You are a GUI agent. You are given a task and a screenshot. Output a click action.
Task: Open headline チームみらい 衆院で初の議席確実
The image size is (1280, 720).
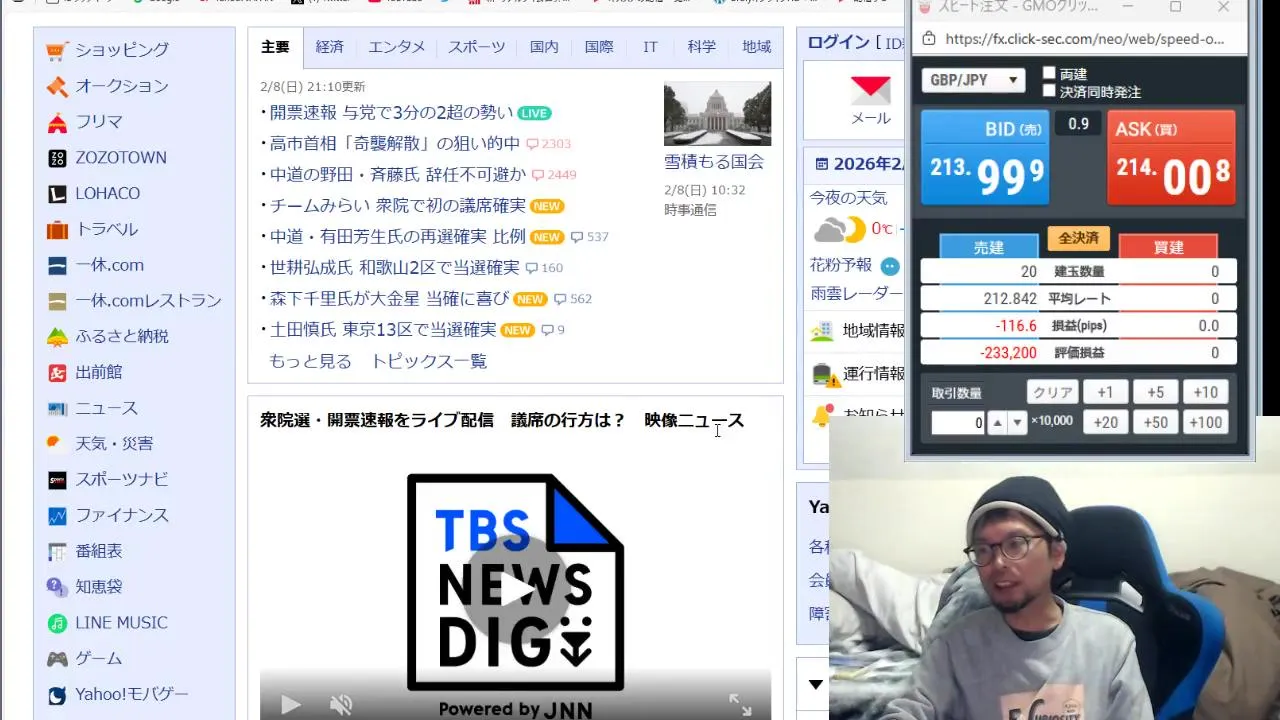[398, 206]
